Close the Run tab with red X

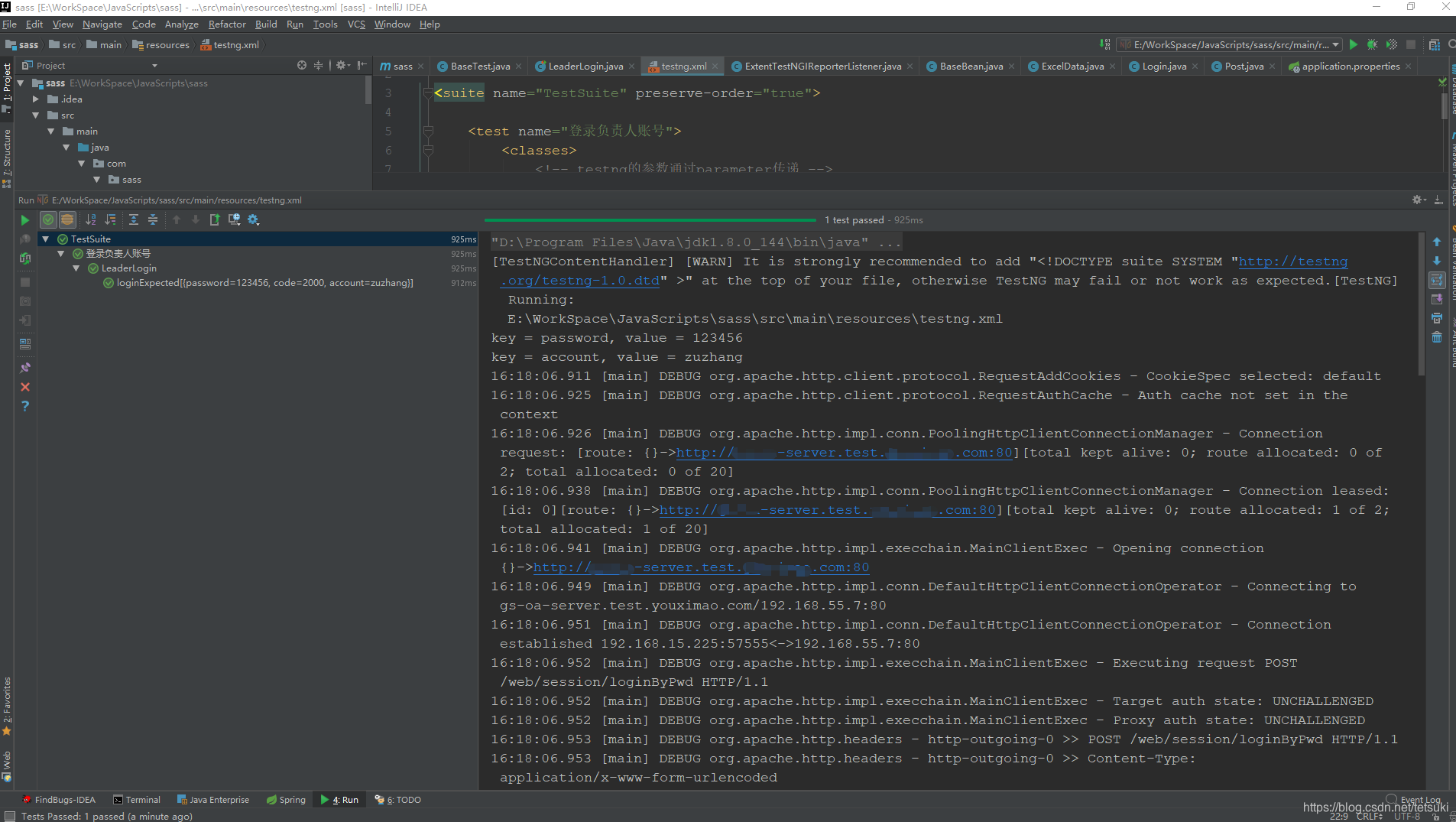click(x=25, y=387)
